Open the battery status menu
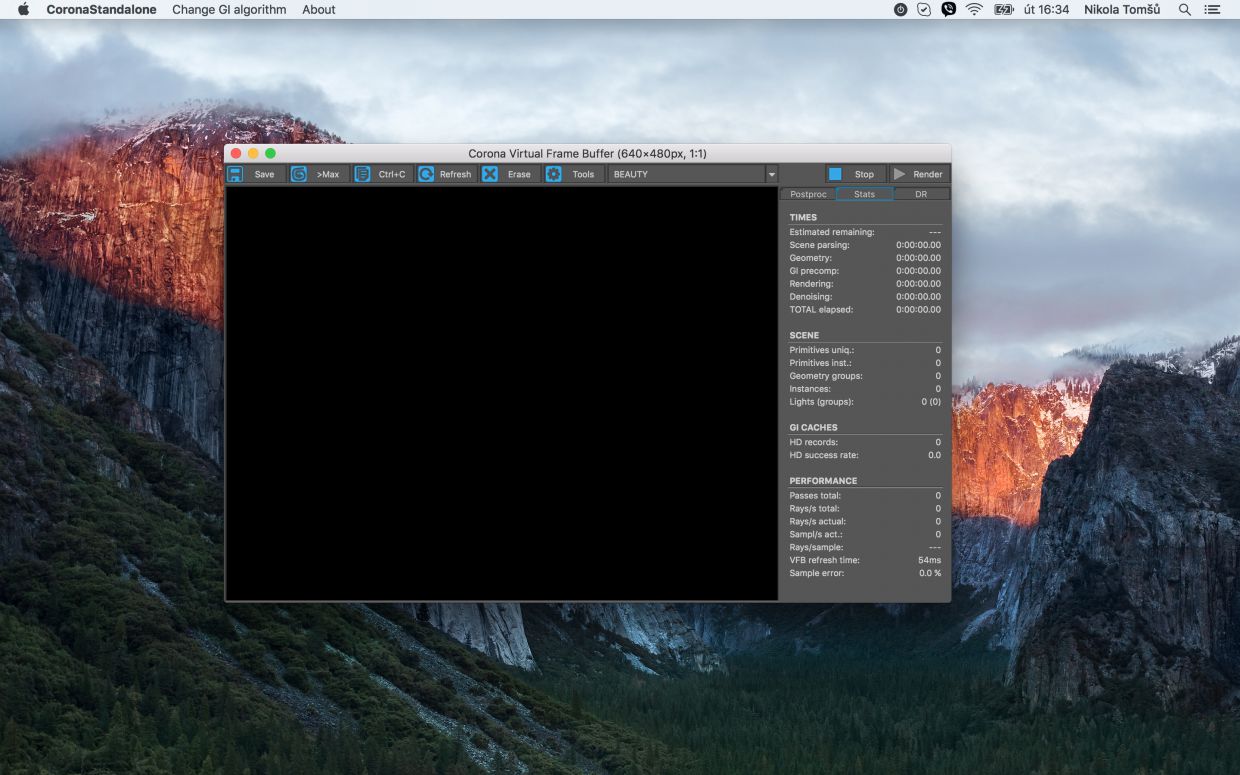1240x775 pixels. pyautogui.click(x=1004, y=9)
